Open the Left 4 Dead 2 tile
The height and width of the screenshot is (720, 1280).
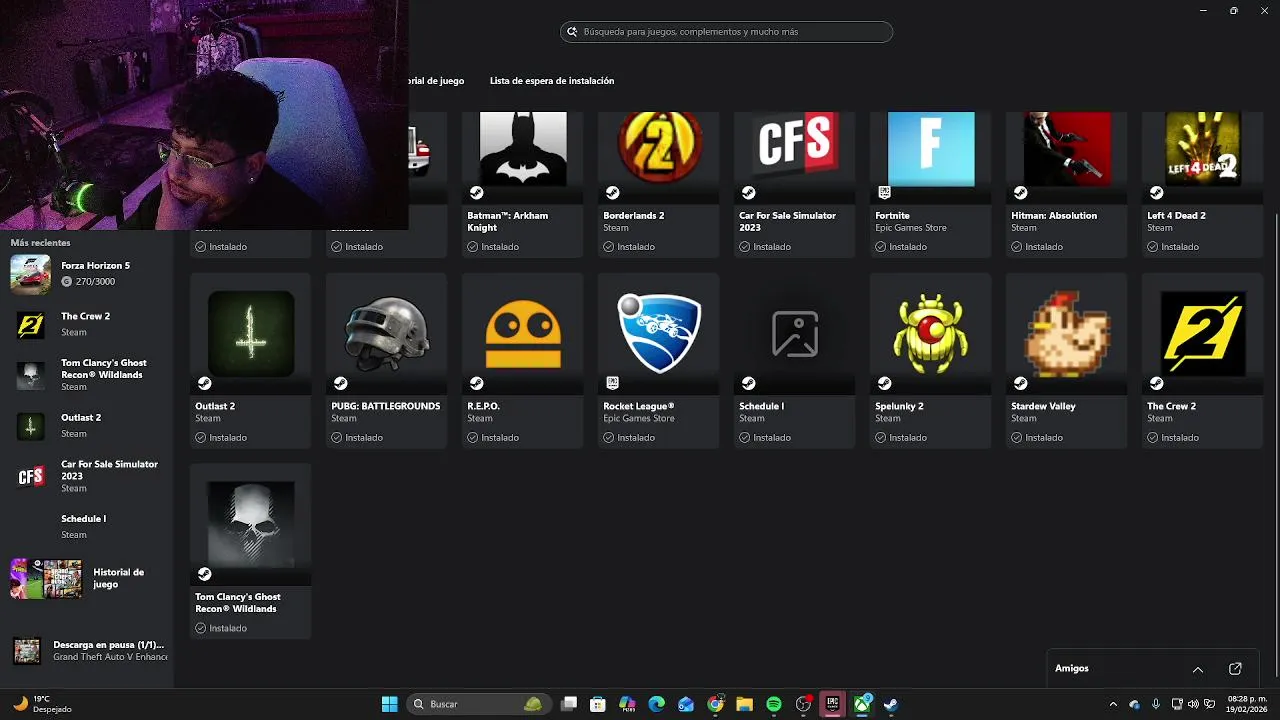pos(1202,184)
